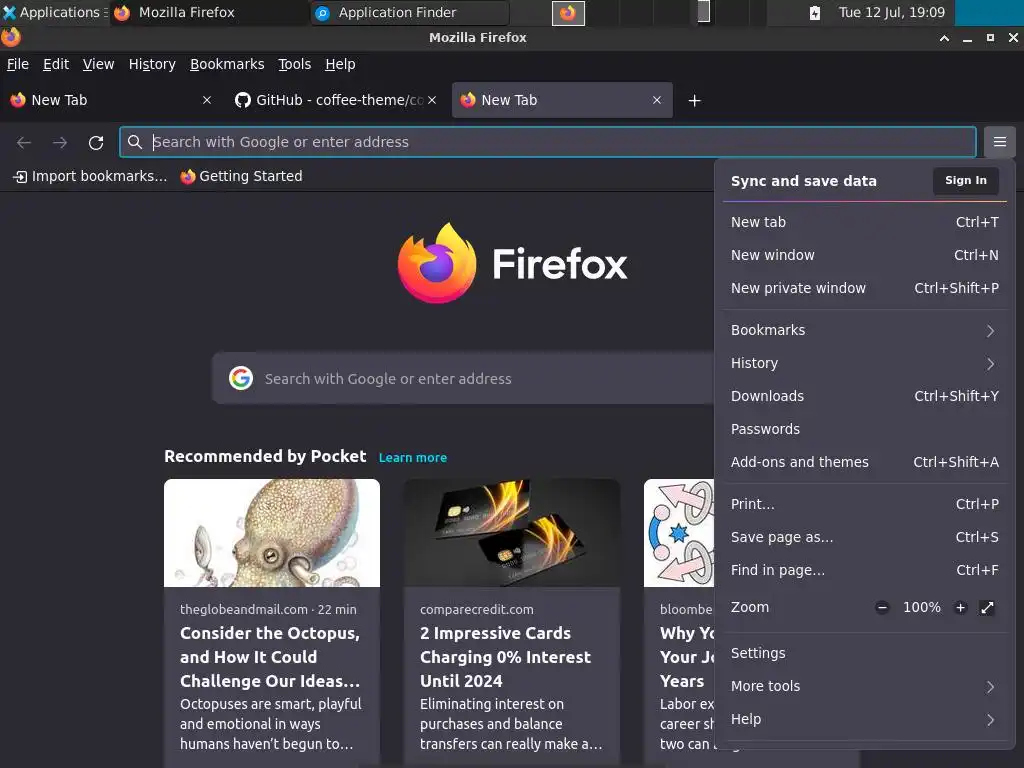
Task: Open a new tab with plus button
Action: pos(694,101)
